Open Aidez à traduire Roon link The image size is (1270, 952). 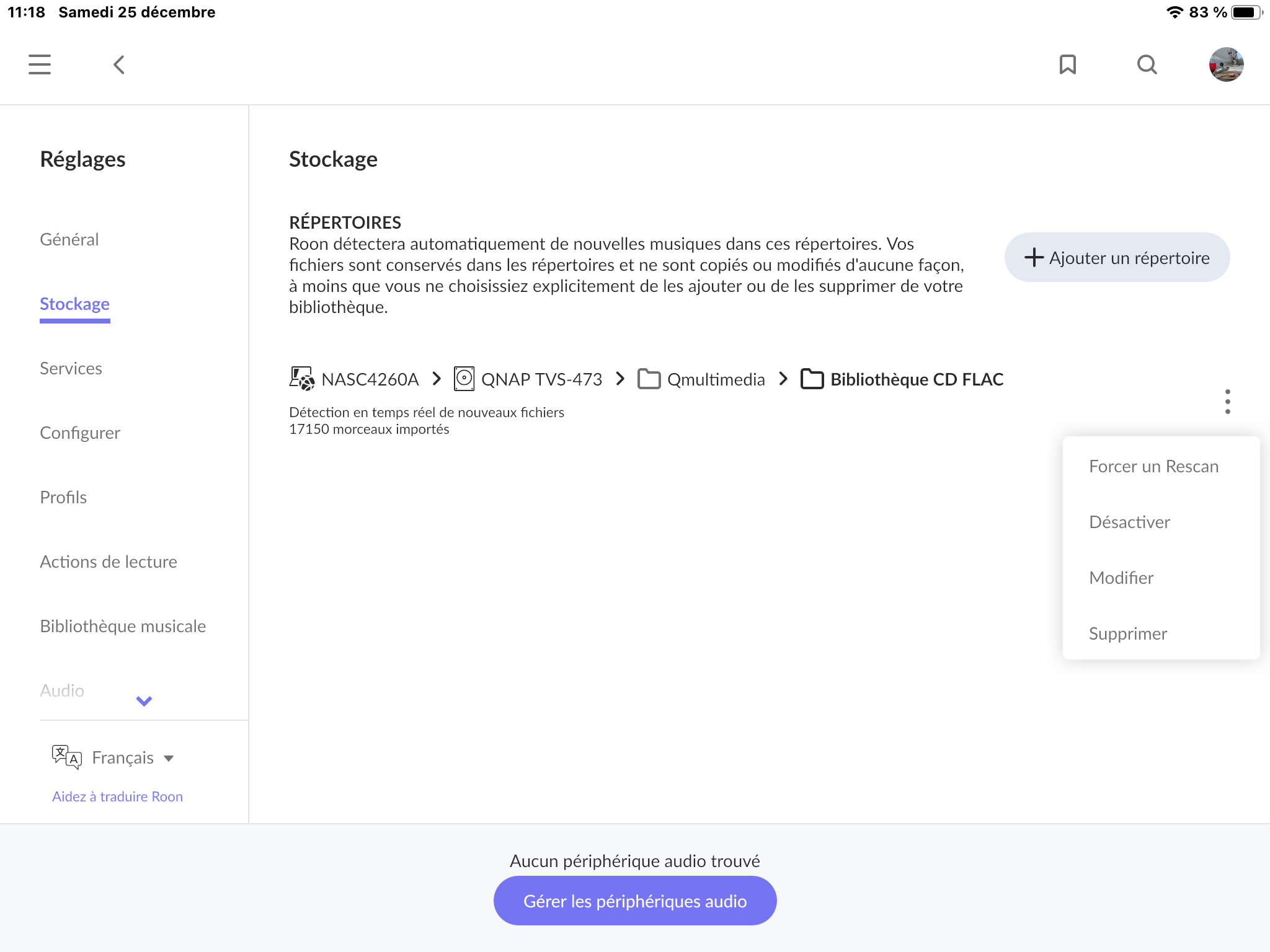tap(117, 796)
